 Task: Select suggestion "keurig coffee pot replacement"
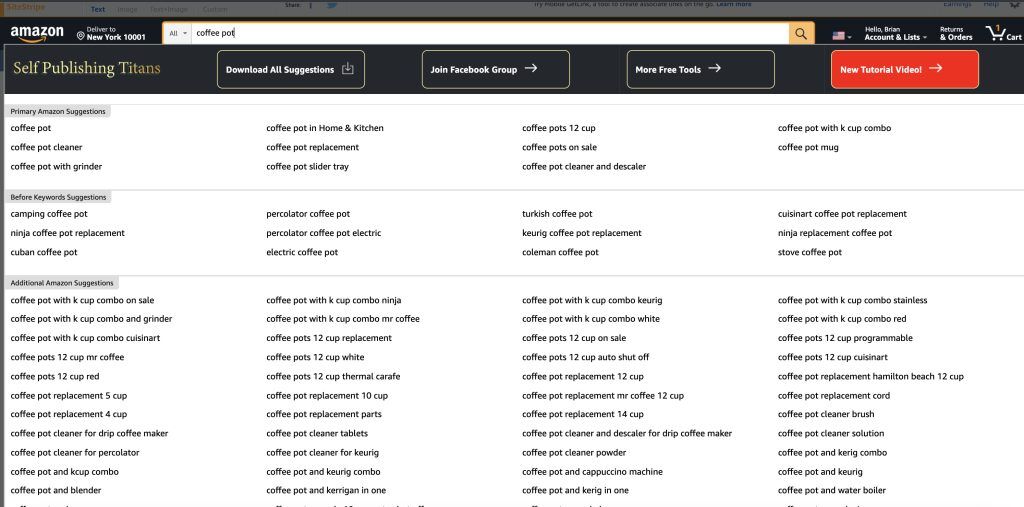[581, 233]
